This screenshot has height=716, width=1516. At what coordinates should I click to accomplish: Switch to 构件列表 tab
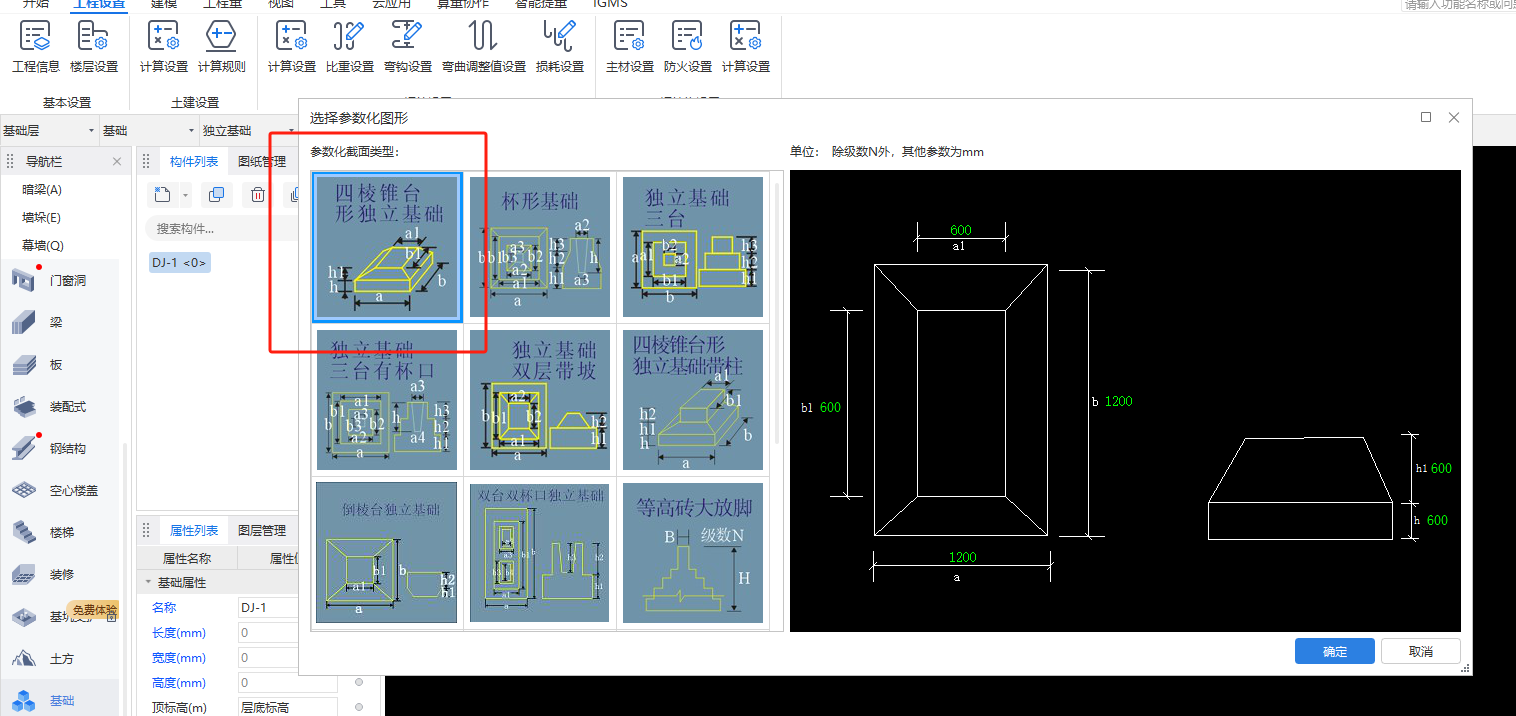[194, 162]
